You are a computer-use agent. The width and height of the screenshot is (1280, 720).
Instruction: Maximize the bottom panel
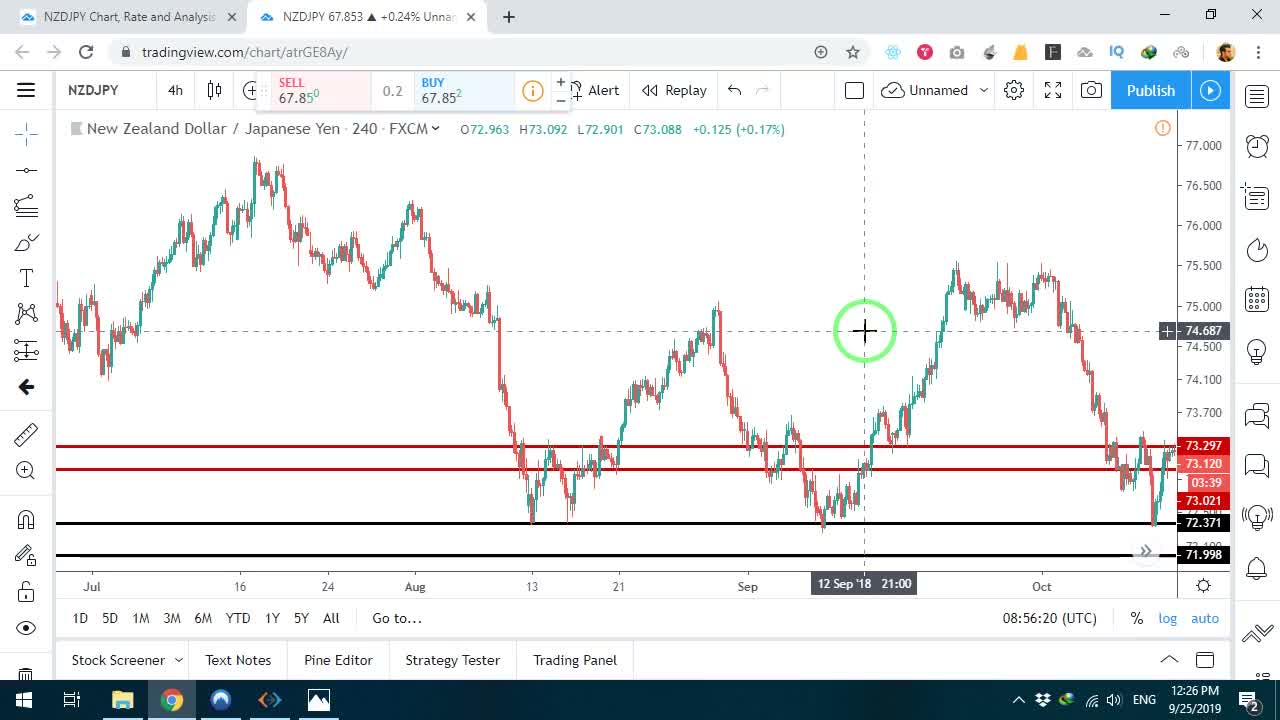point(1205,659)
